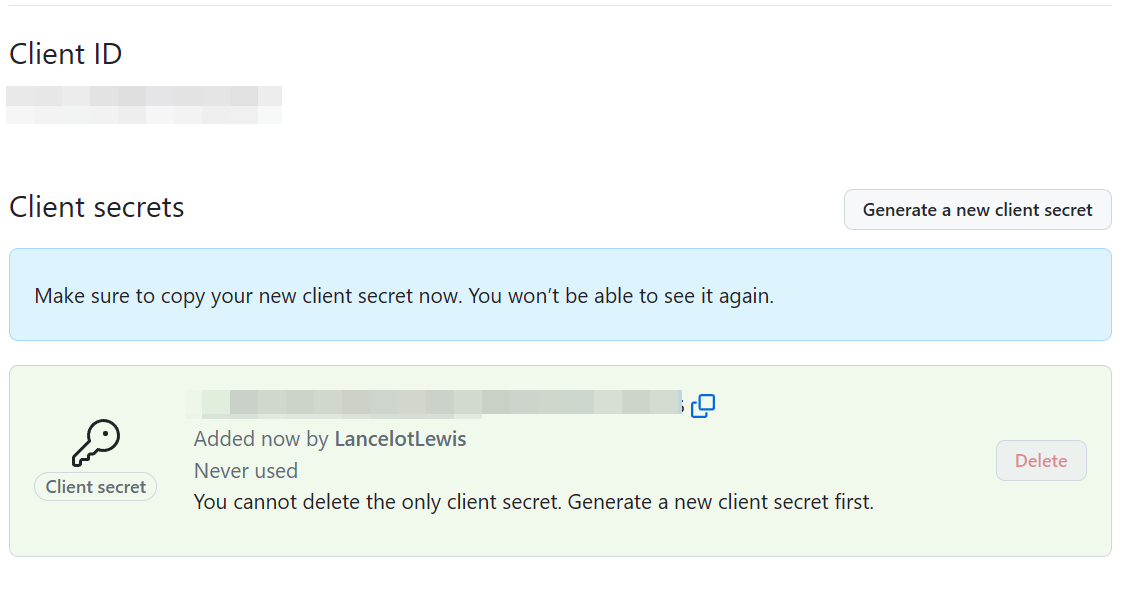1136x607 pixels.
Task: Open the LancelotLewis user profile link
Action: click(x=400, y=439)
